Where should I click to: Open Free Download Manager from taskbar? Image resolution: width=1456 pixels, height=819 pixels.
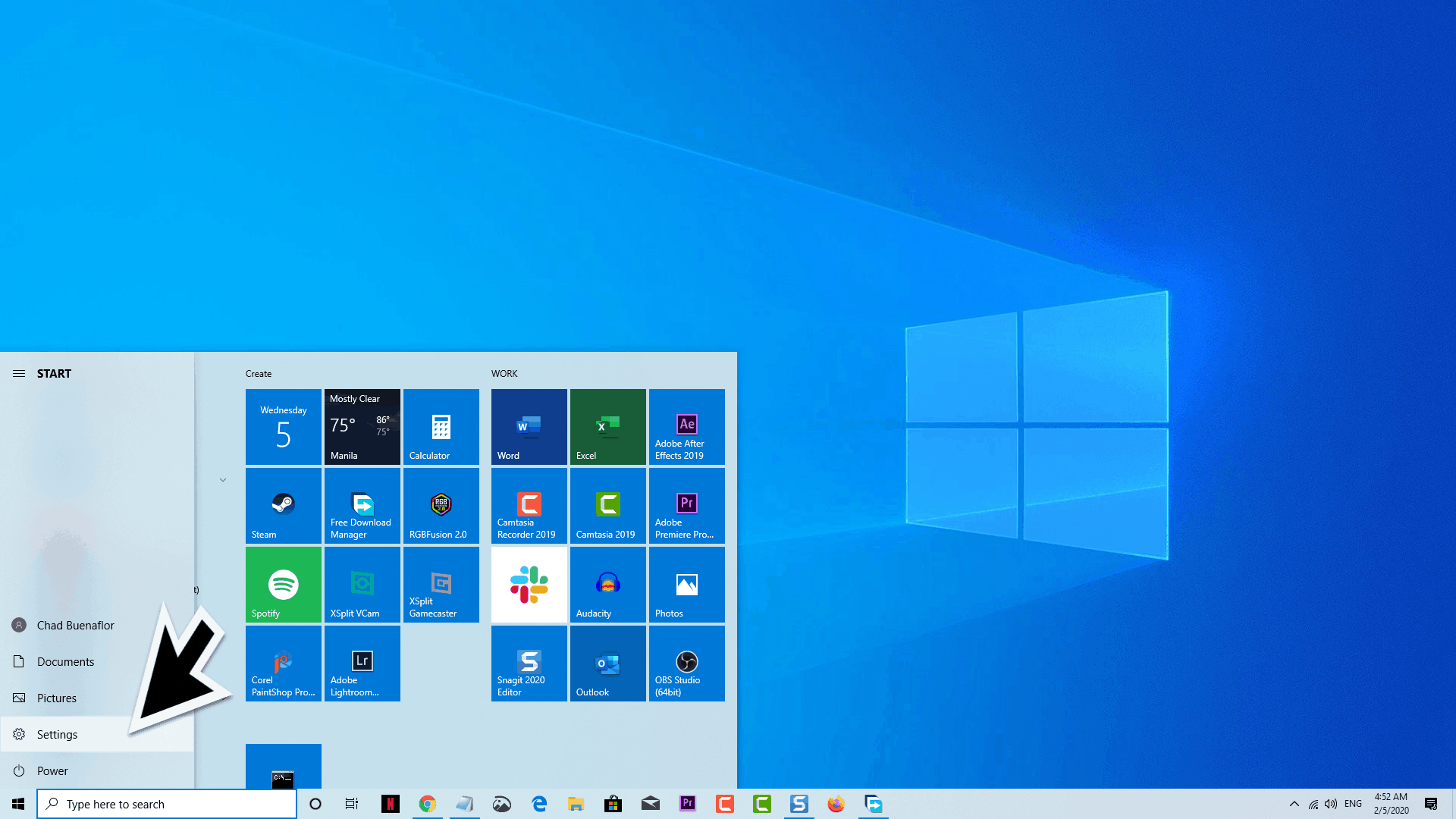[x=874, y=804]
